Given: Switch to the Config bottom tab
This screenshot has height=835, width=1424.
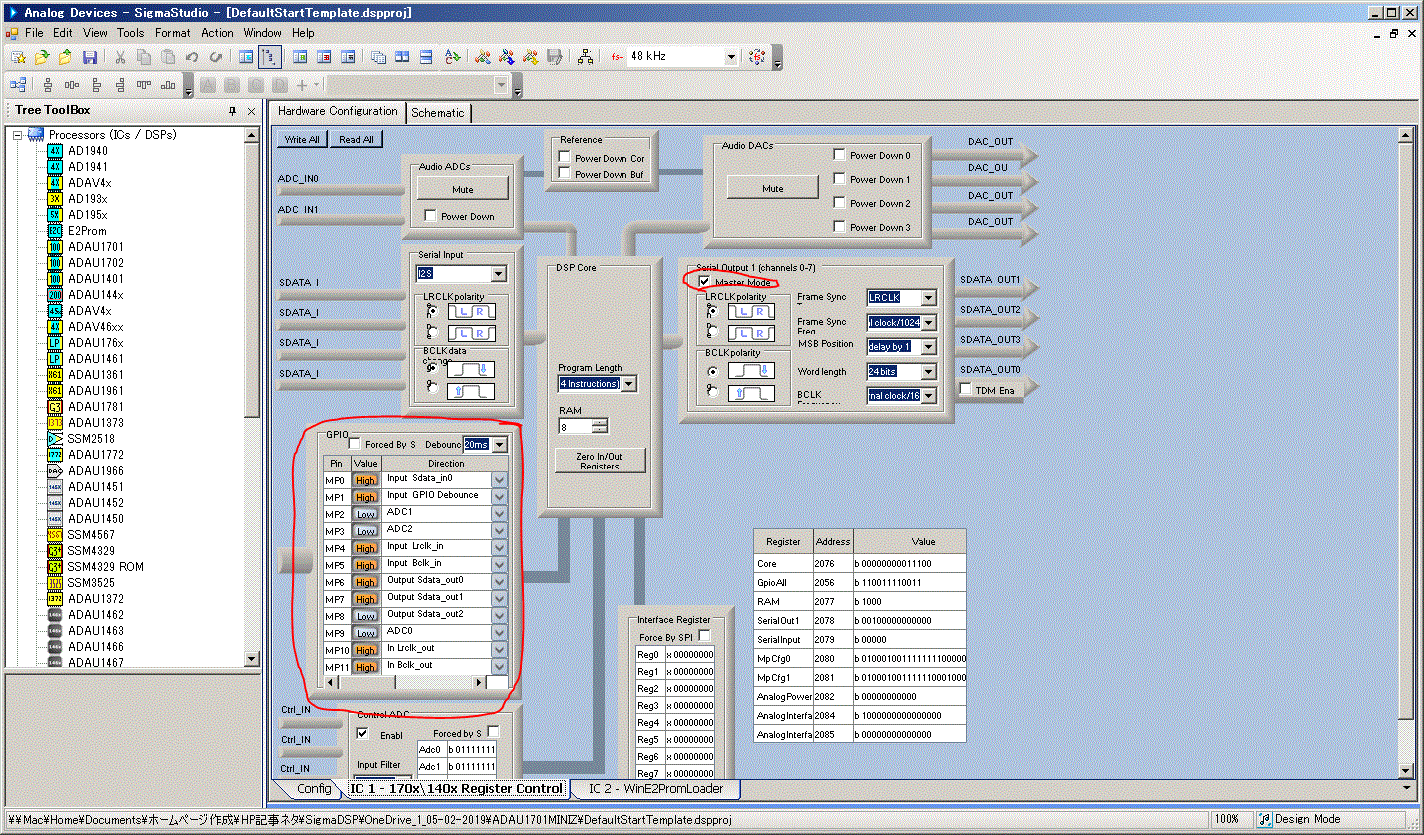Looking at the screenshot, I should [314, 789].
